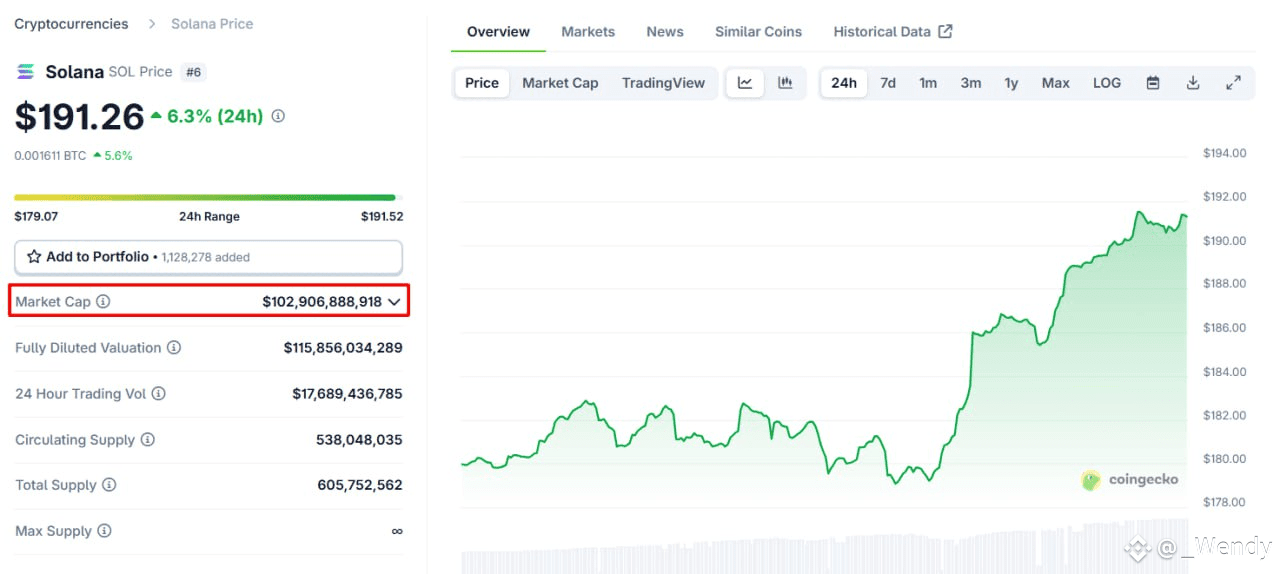The image size is (1280, 574).
Task: Click the $191.52 range high value
Action: [382, 216]
